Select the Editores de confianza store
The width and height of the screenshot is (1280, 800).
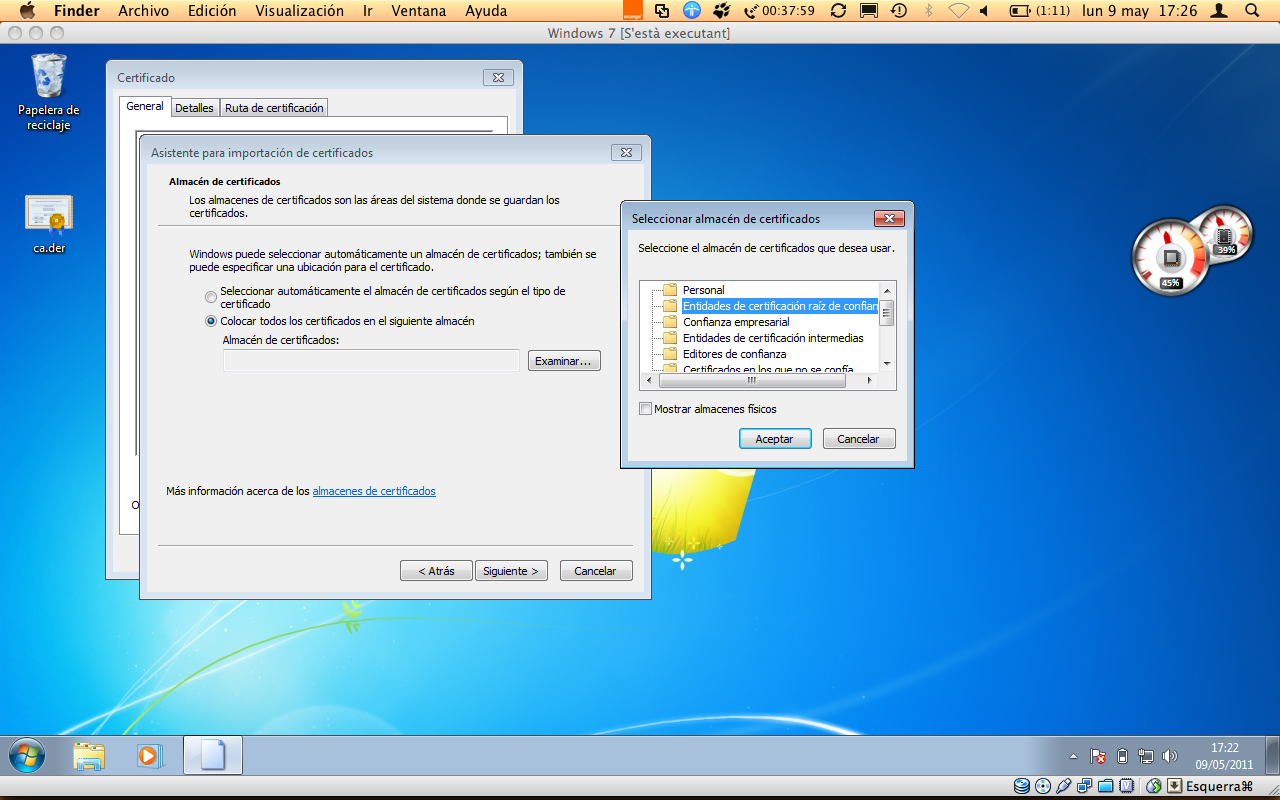(x=734, y=354)
